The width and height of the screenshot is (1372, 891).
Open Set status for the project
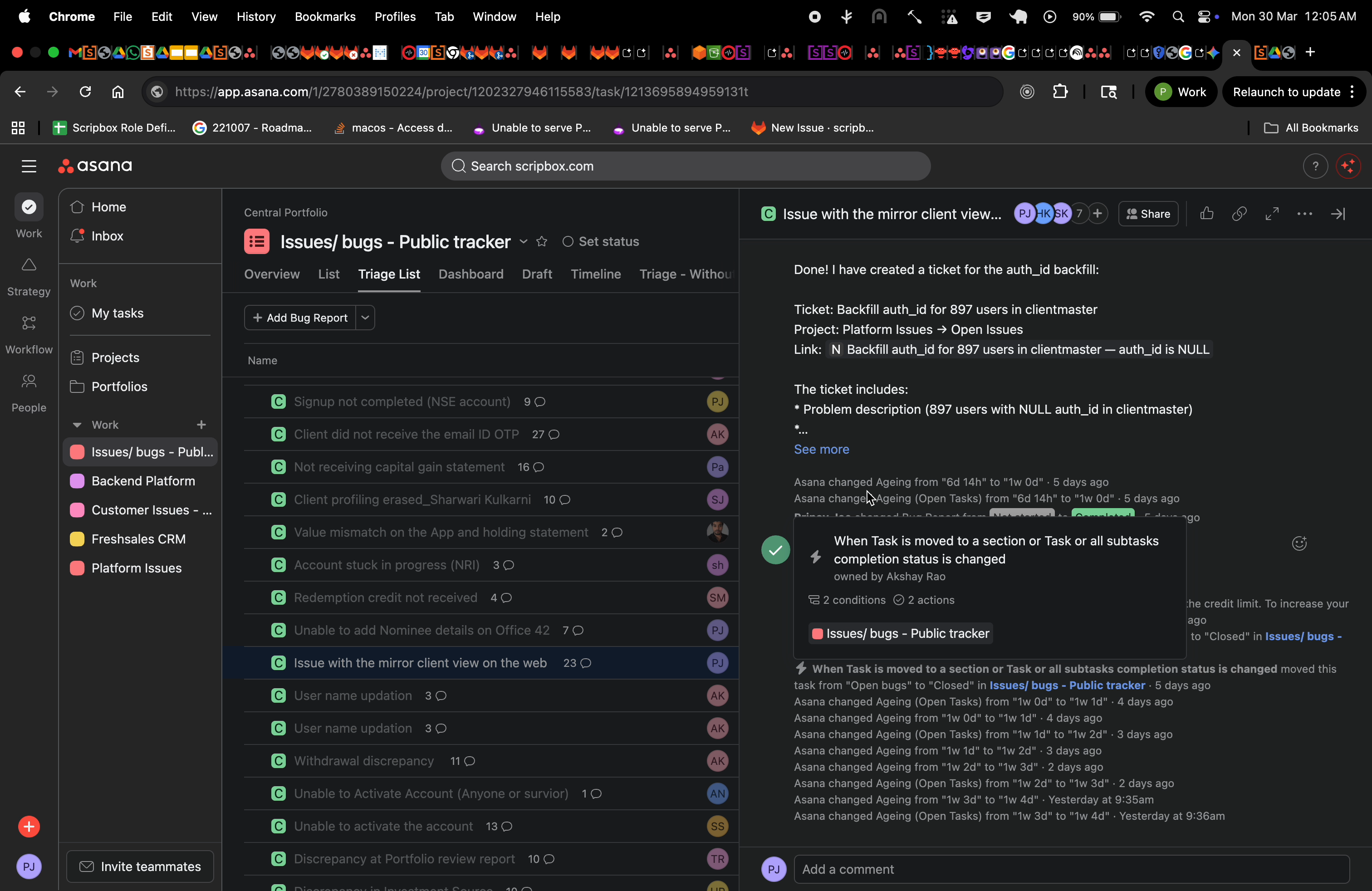601,241
